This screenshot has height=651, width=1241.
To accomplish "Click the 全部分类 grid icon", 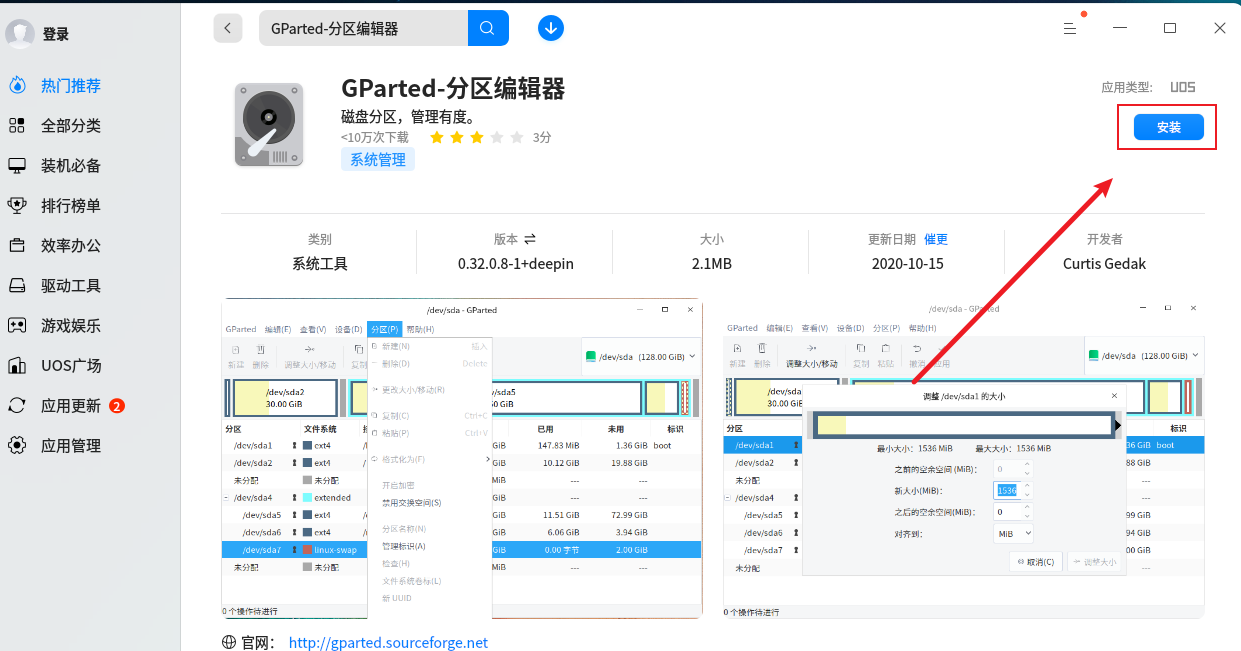I will click(x=17, y=126).
